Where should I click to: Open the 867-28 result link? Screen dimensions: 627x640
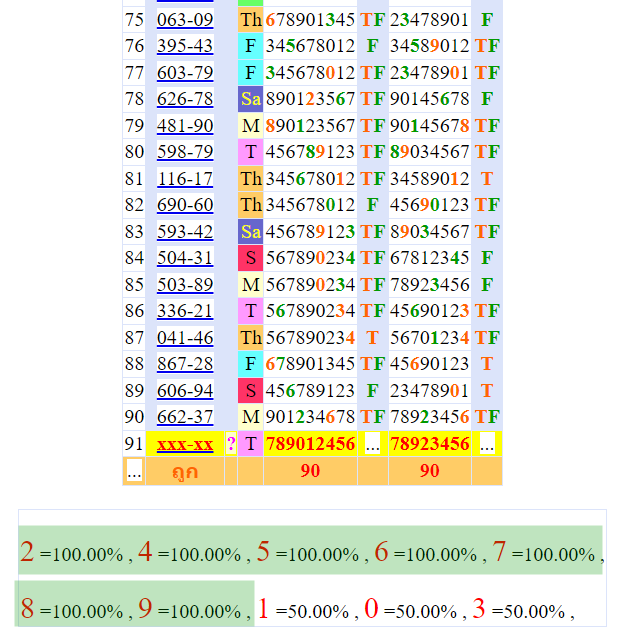tap(185, 364)
